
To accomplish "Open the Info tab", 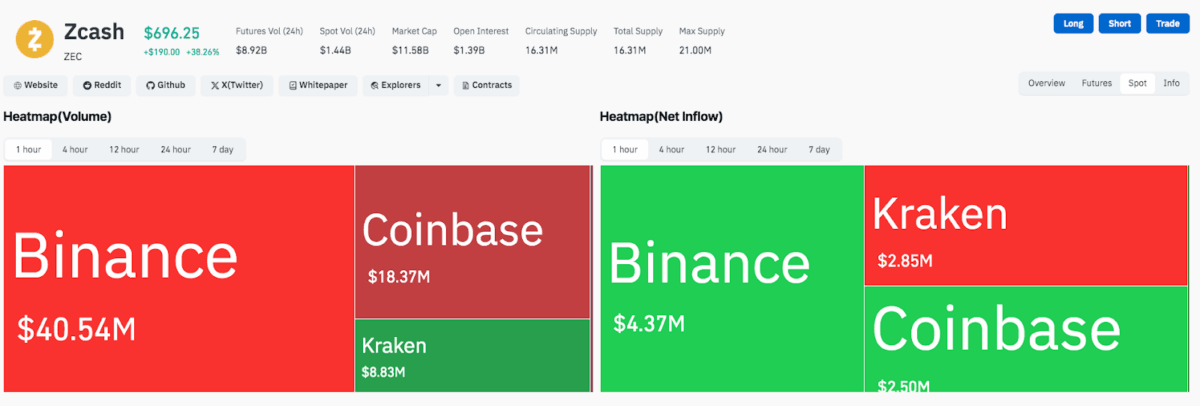I will [1171, 83].
